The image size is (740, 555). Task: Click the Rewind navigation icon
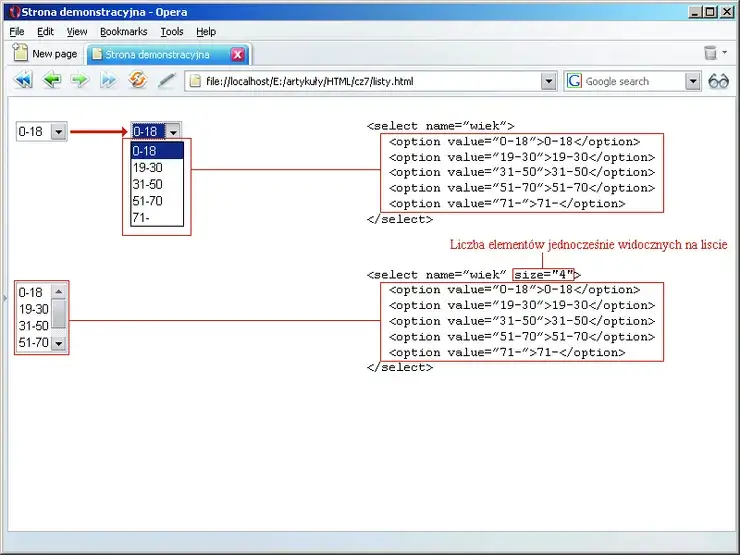[23, 80]
